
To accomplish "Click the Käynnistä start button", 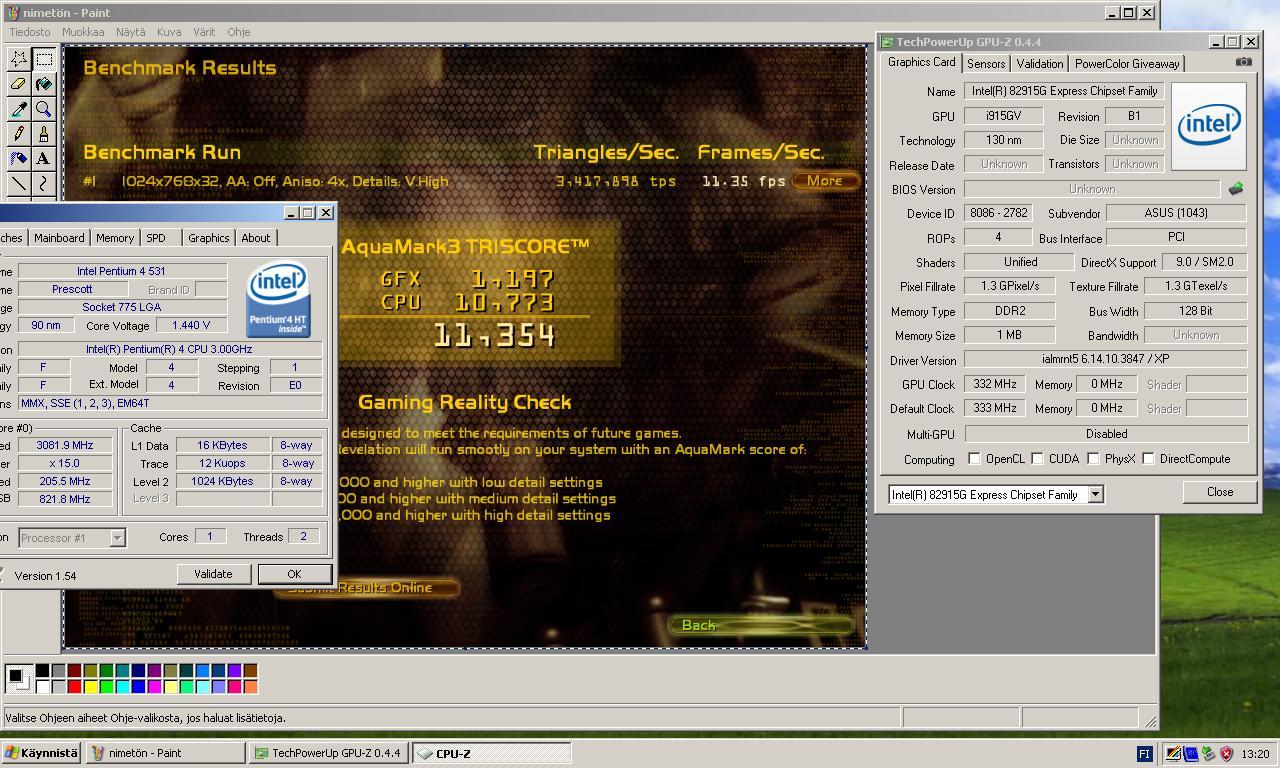I will pos(40,753).
